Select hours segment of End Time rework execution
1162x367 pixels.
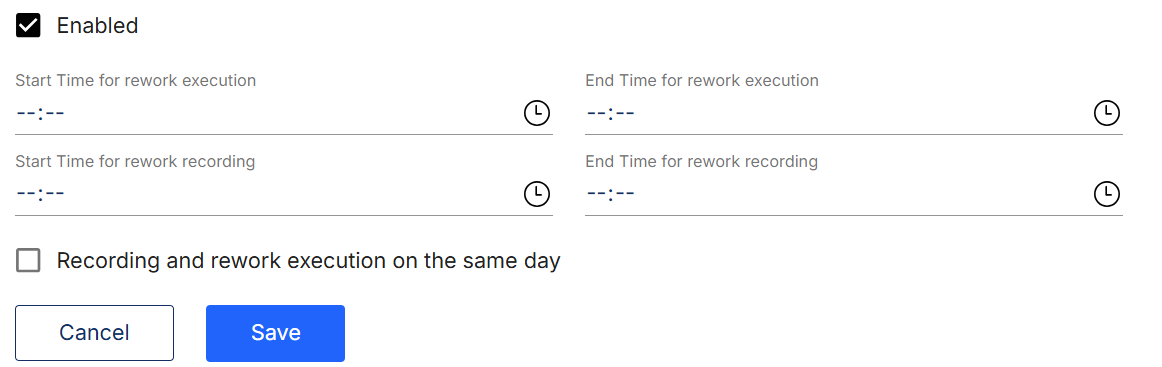pos(596,113)
